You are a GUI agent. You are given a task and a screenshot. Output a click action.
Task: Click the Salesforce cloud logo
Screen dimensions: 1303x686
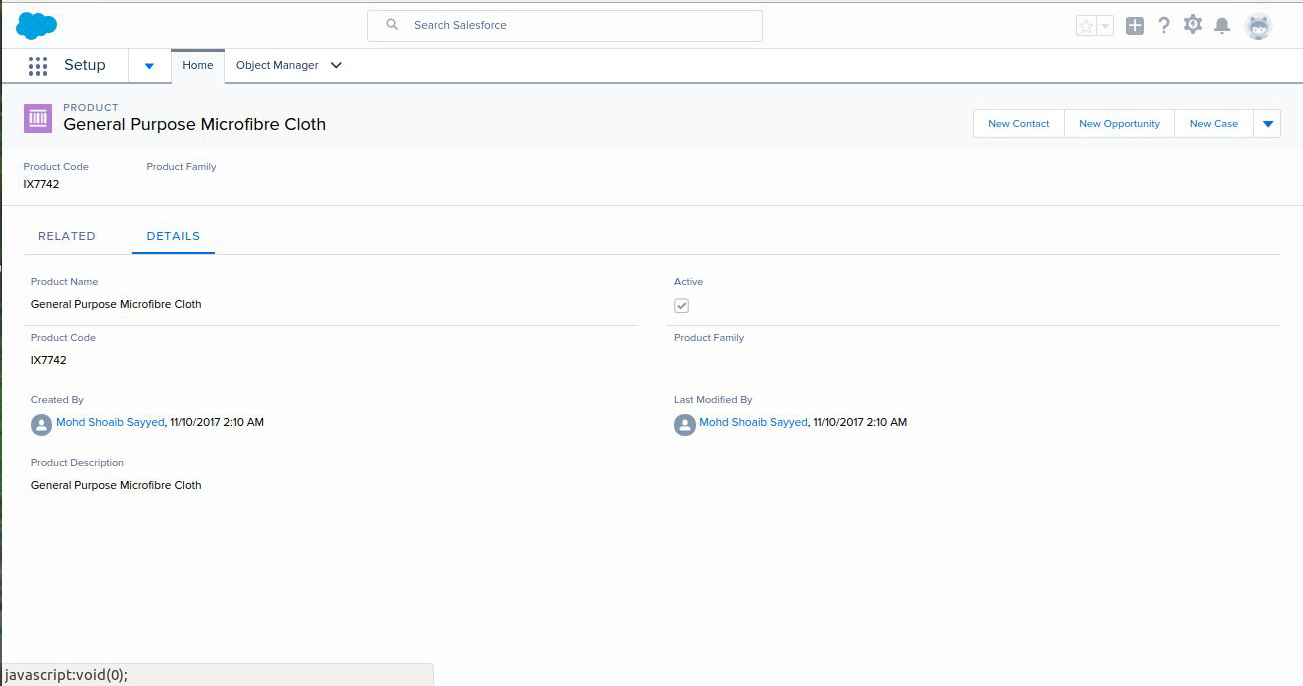(x=37, y=25)
